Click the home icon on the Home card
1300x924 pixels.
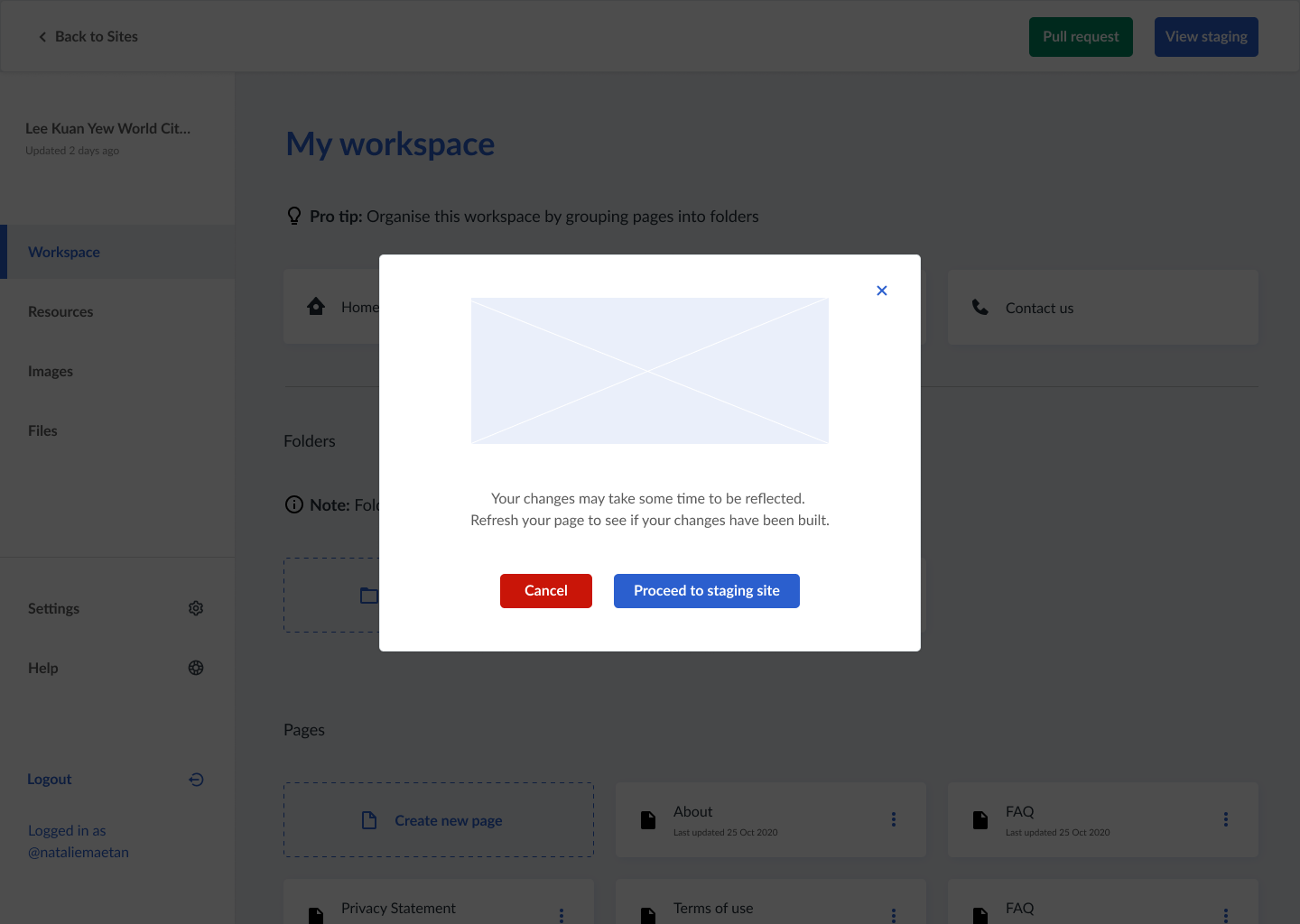316,306
